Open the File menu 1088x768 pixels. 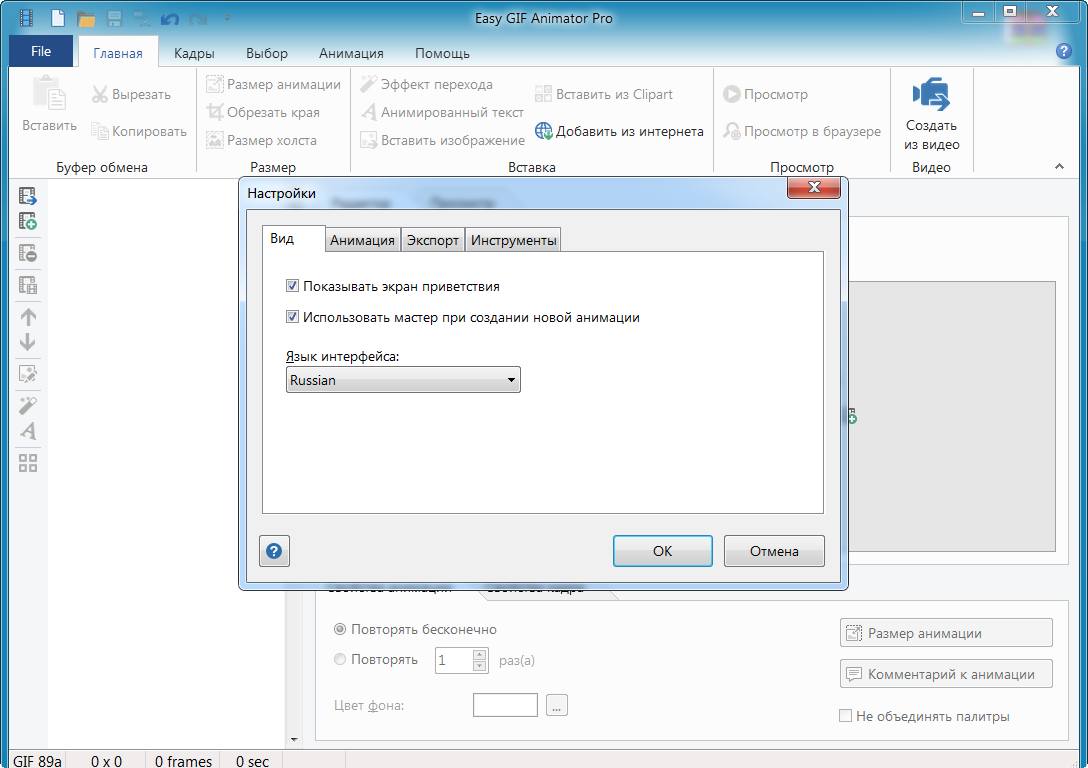click(41, 51)
